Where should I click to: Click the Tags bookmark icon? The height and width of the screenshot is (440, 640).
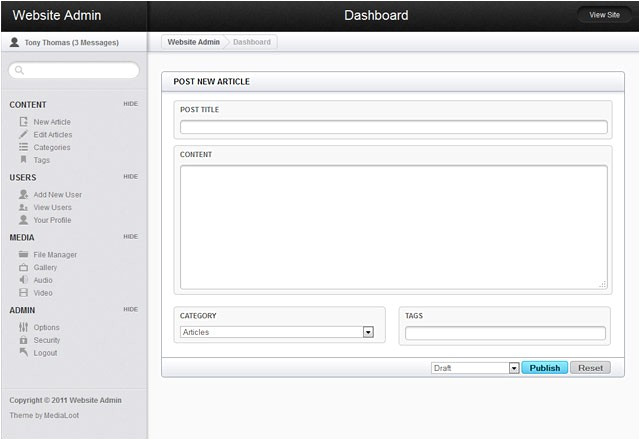24,160
